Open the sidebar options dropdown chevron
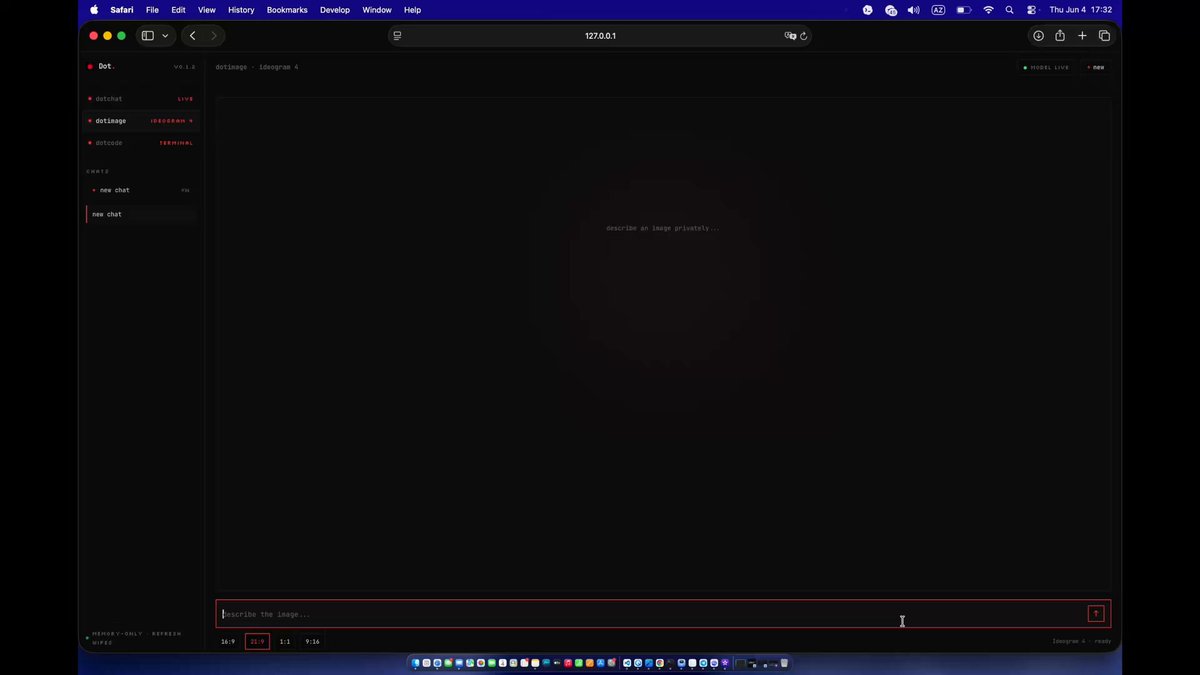The image size is (1200, 675). pos(165,36)
